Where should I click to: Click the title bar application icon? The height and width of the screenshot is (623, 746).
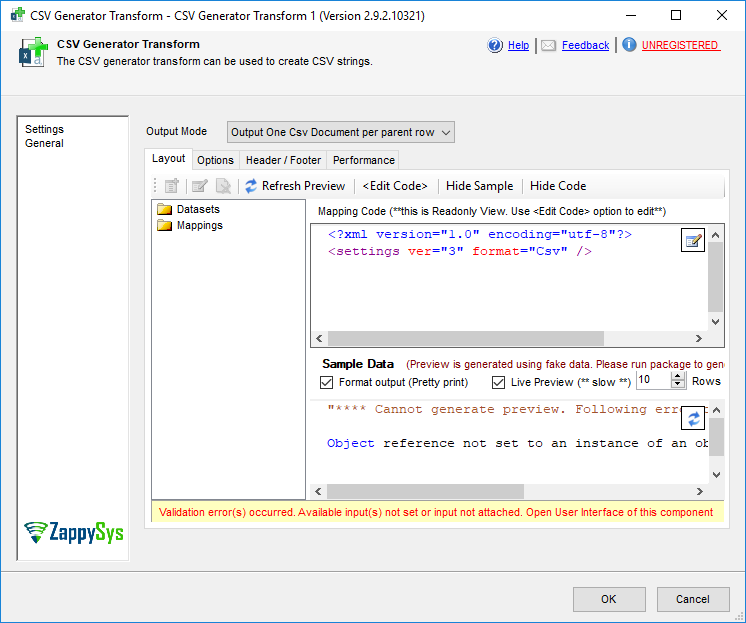click(x=18, y=15)
